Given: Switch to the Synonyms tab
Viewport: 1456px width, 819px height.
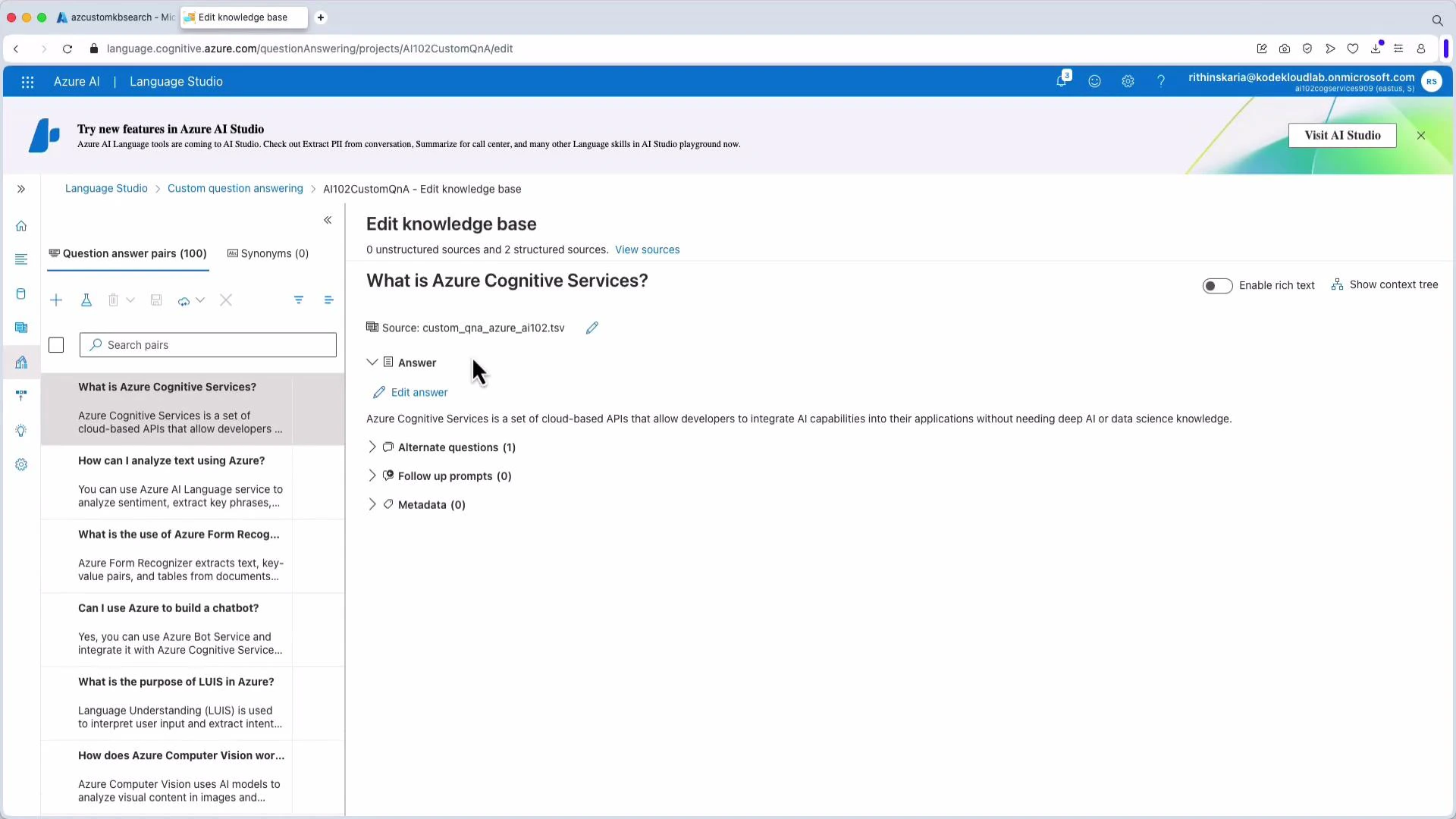Looking at the screenshot, I should tap(268, 253).
